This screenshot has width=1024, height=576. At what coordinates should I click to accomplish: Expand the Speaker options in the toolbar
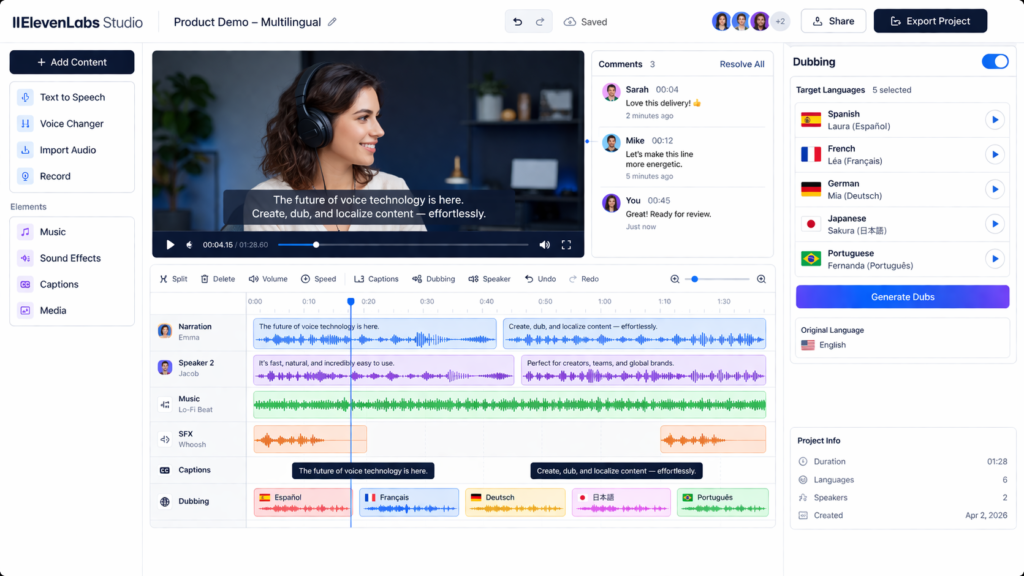coord(489,279)
